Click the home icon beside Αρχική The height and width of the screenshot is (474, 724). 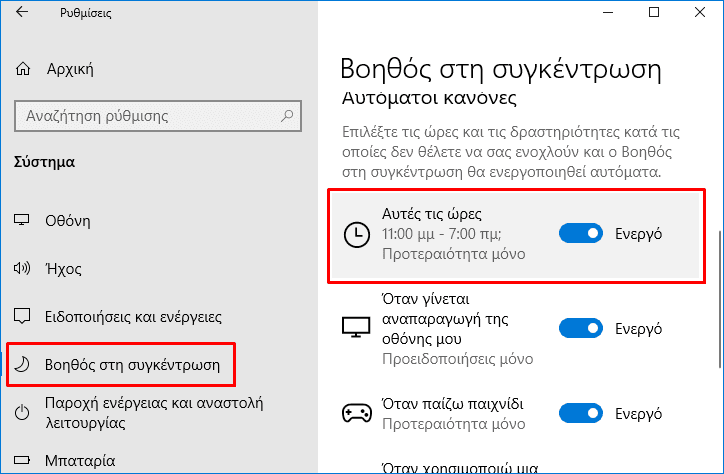(x=23, y=69)
